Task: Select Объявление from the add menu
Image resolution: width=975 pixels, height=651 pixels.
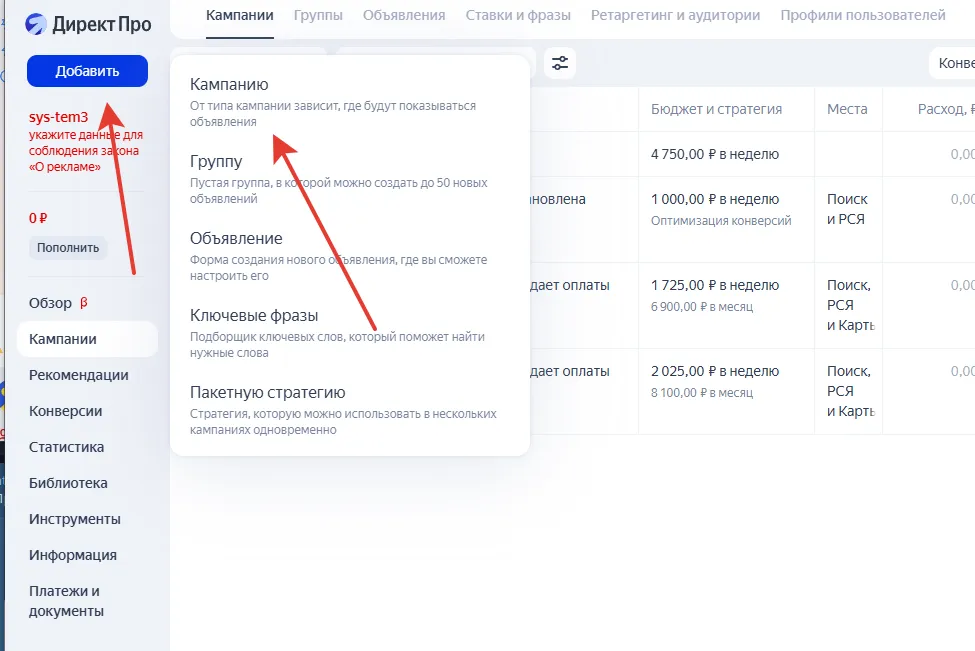Action: [236, 239]
